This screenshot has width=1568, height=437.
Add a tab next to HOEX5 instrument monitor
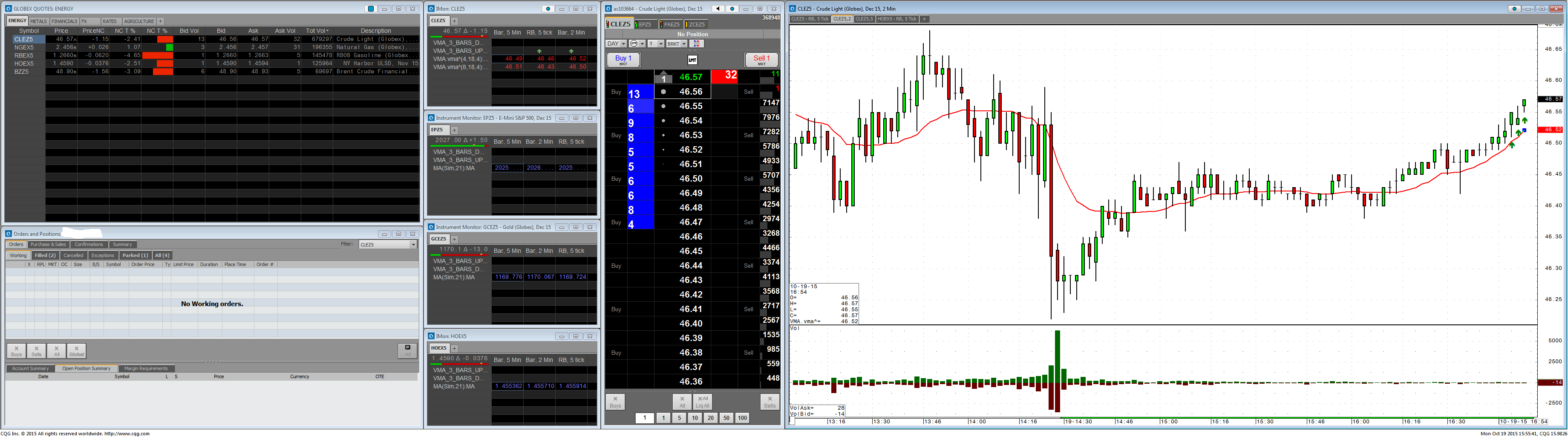(454, 348)
